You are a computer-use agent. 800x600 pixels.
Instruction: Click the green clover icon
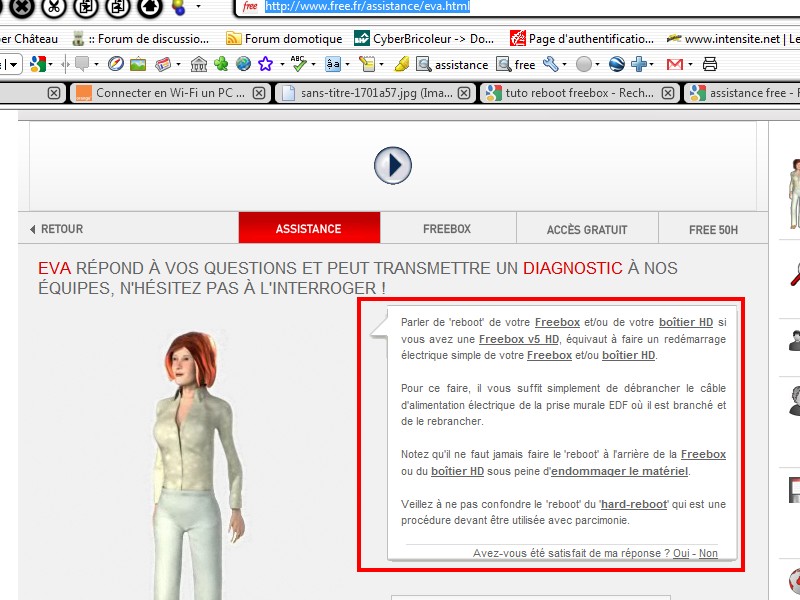click(x=221, y=64)
